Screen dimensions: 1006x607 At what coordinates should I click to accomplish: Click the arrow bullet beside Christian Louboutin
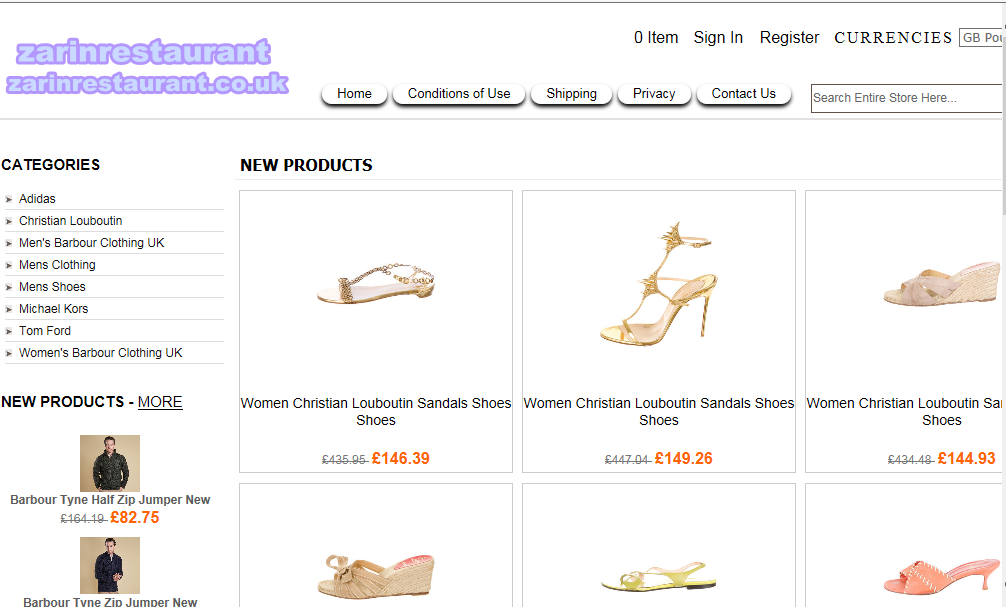pyautogui.click(x=9, y=221)
